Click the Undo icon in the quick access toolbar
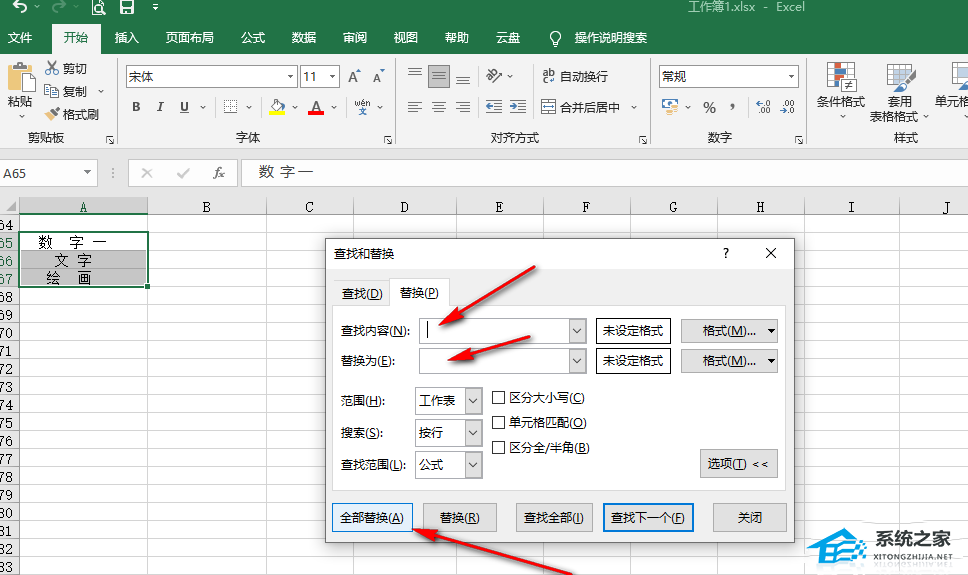This screenshot has width=968, height=575. [x=20, y=7]
